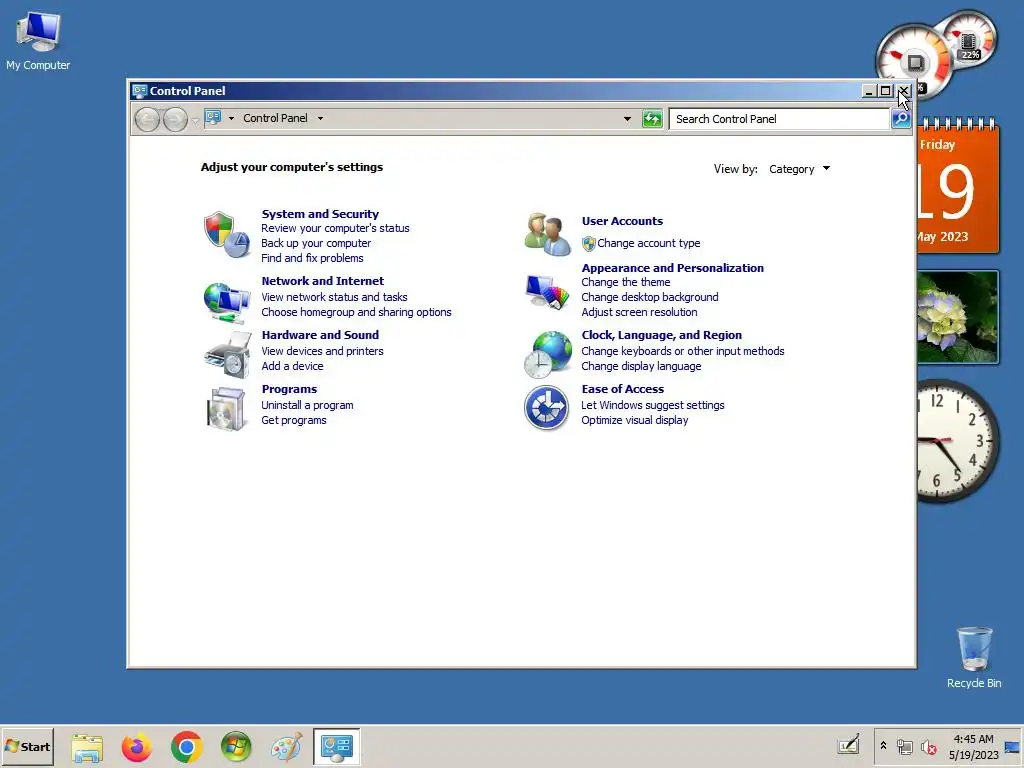
Task: Focus the Search Control Panel field
Action: [779, 119]
